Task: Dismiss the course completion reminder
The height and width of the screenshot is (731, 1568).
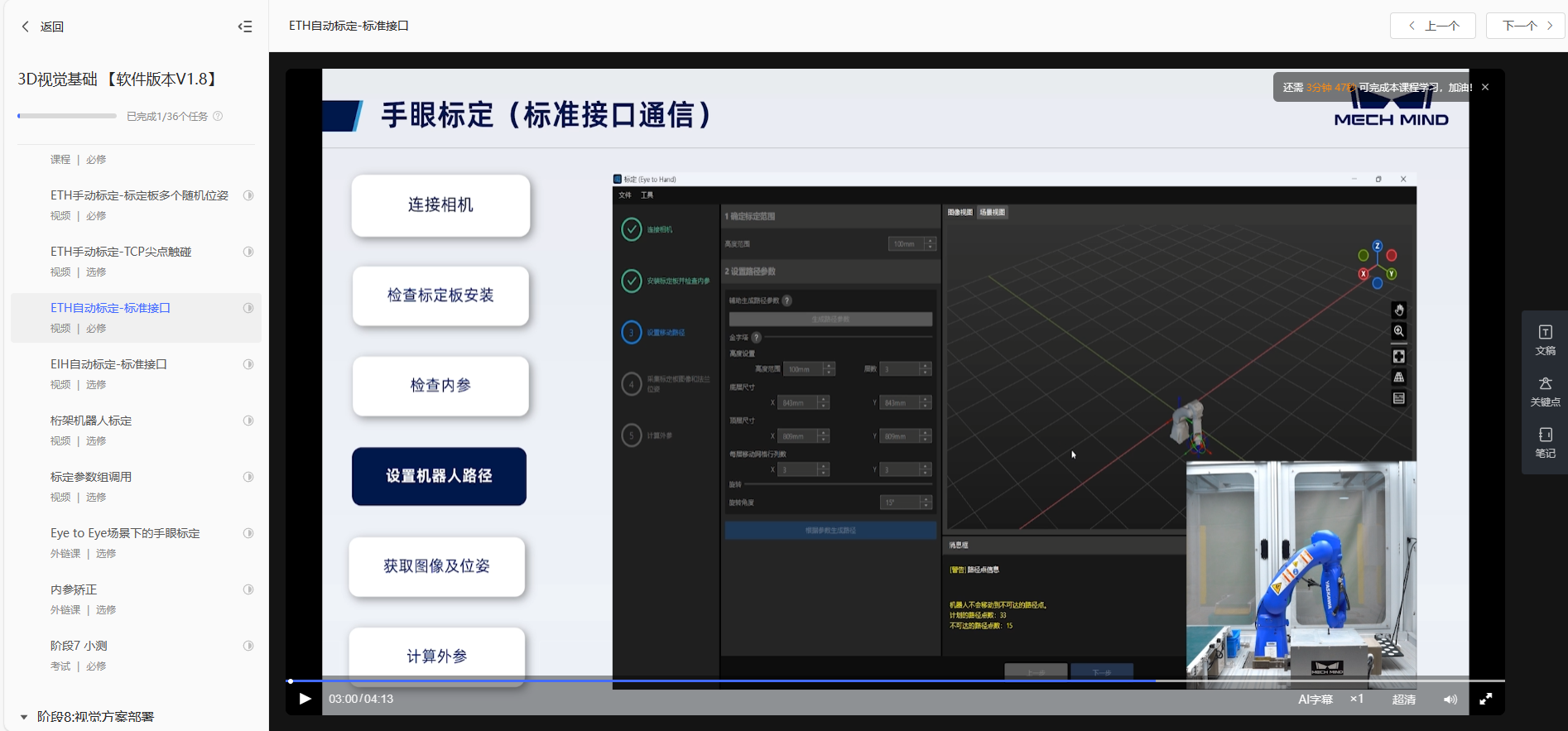Action: pyautogui.click(x=1485, y=87)
